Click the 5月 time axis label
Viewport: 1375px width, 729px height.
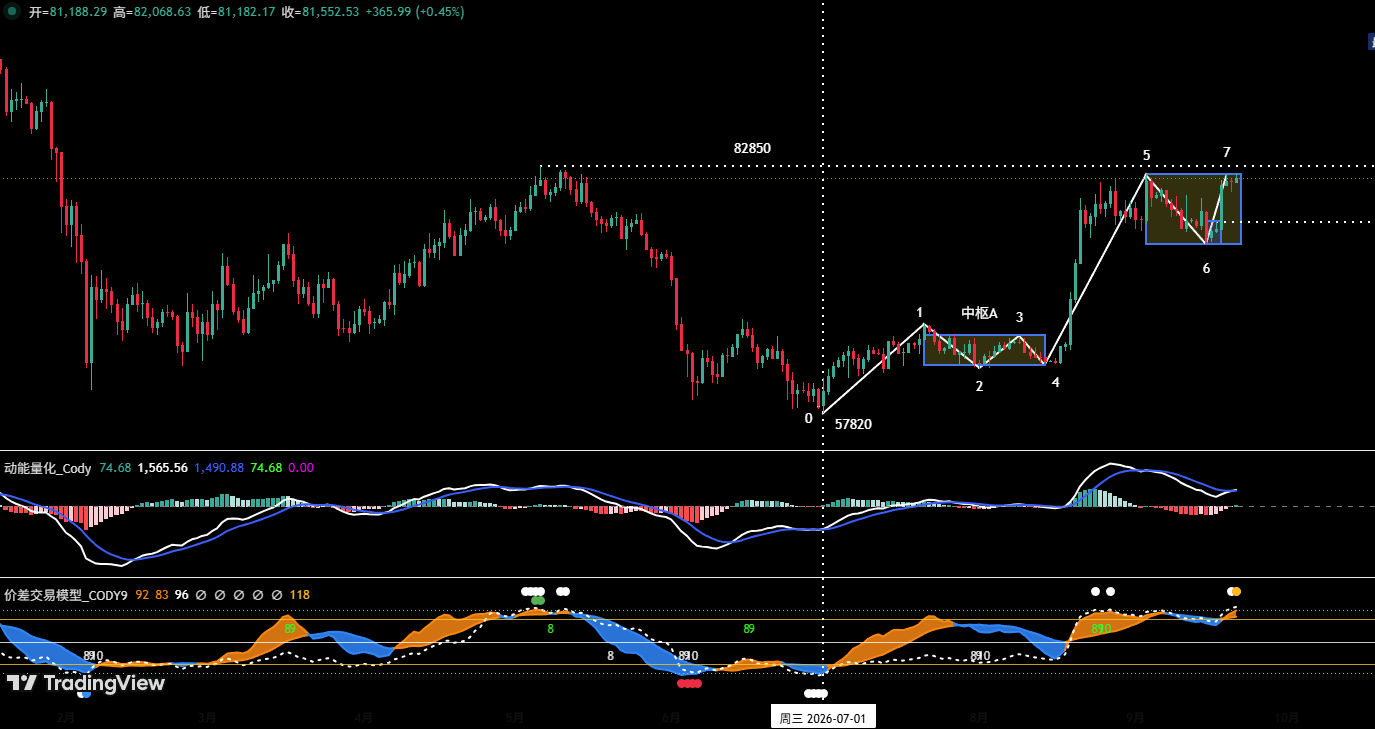click(515, 717)
